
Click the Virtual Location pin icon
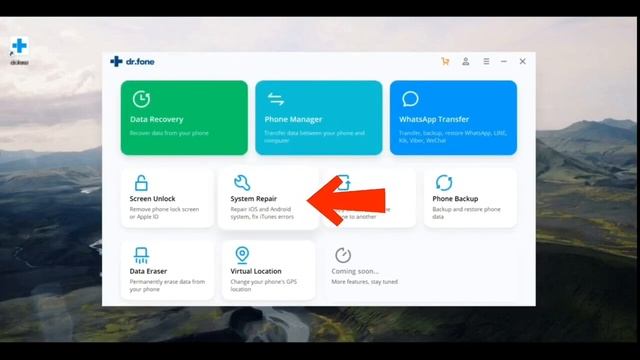point(242,255)
